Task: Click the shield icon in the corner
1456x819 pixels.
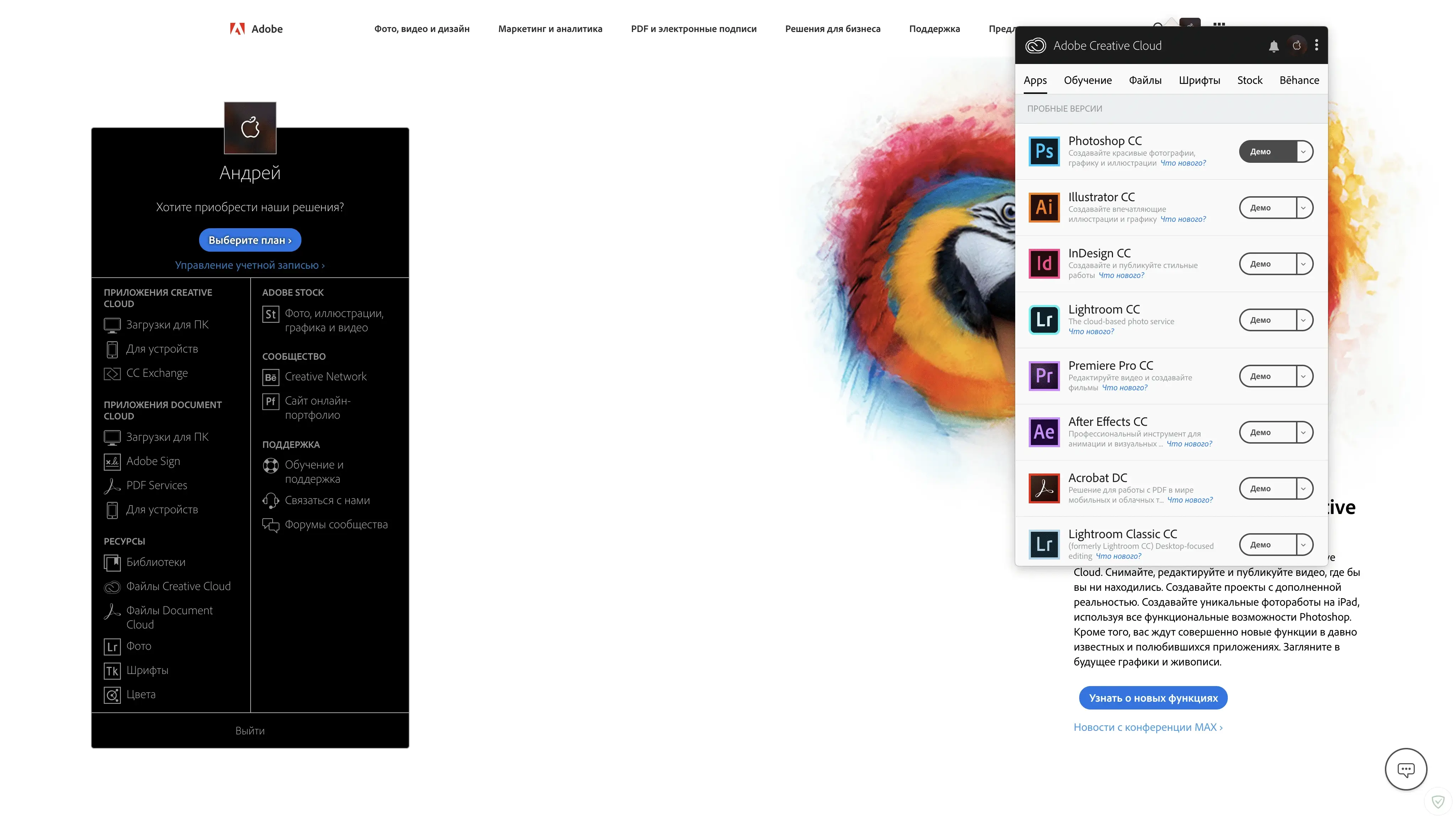Action: tap(1438, 802)
